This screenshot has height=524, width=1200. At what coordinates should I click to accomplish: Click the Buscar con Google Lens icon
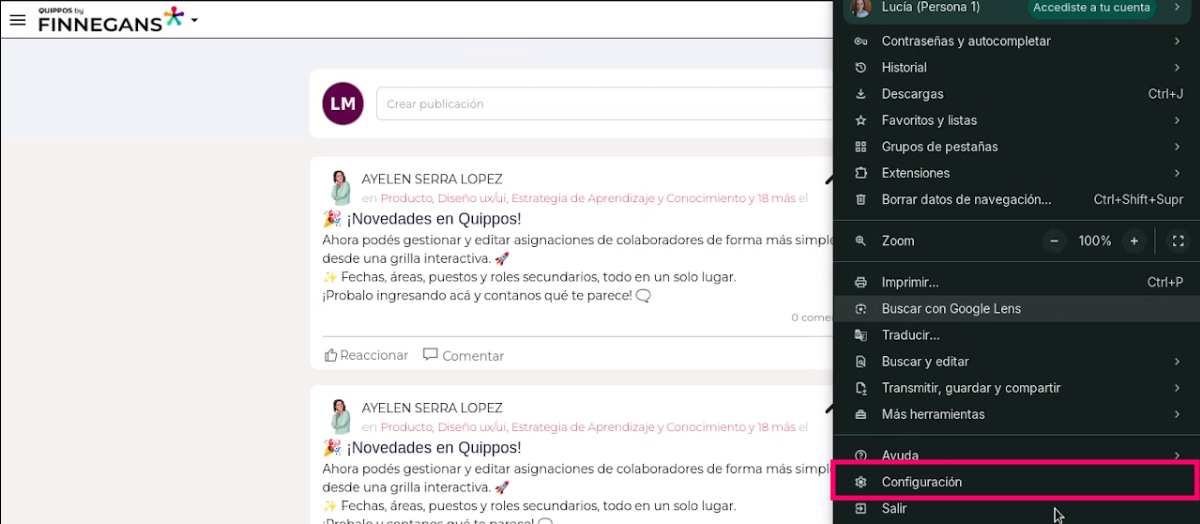[861, 309]
